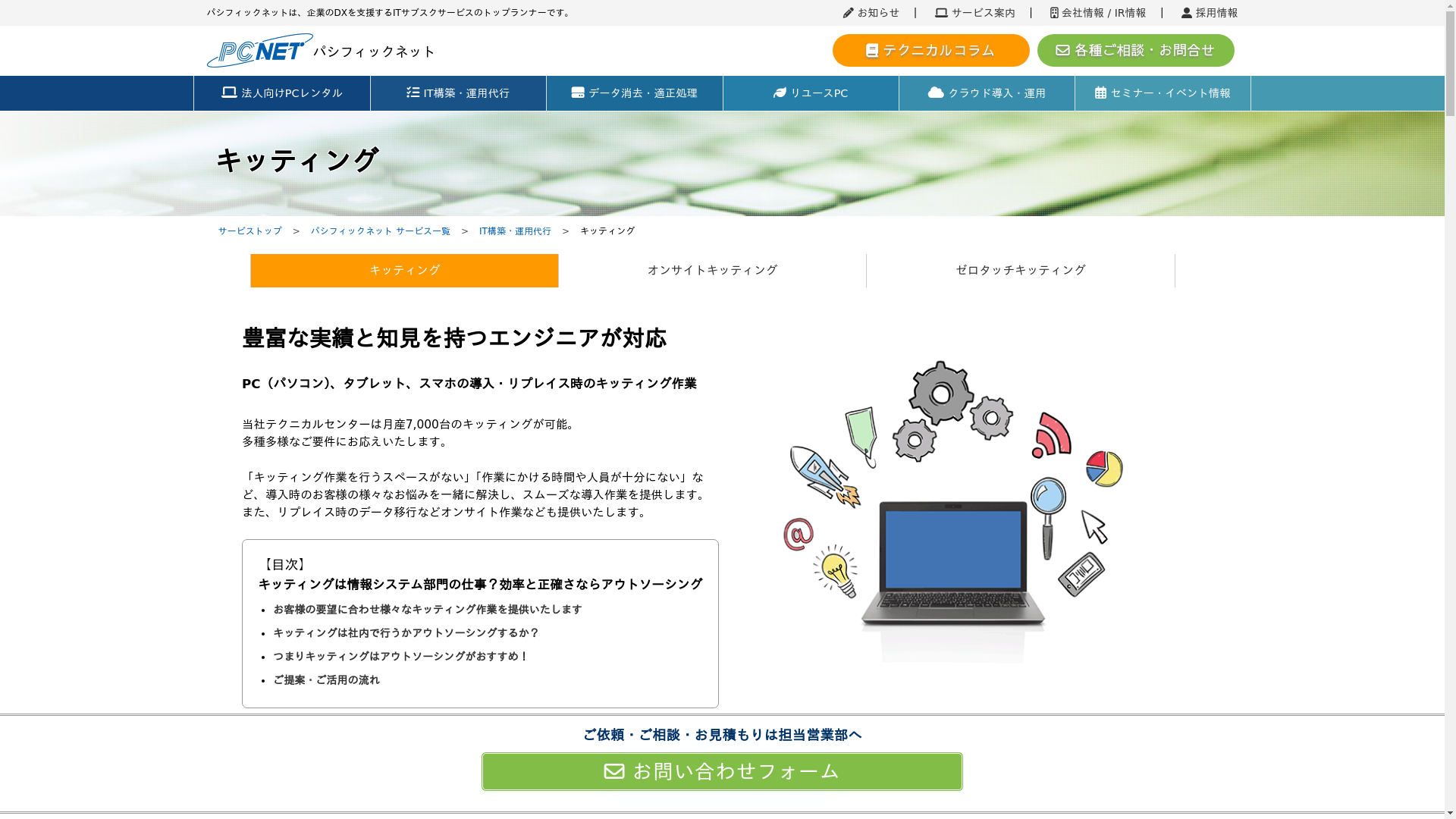Viewport: 1456px width, 819px height.
Task: Click the person icon beside 採用情報
Action: (x=1187, y=13)
